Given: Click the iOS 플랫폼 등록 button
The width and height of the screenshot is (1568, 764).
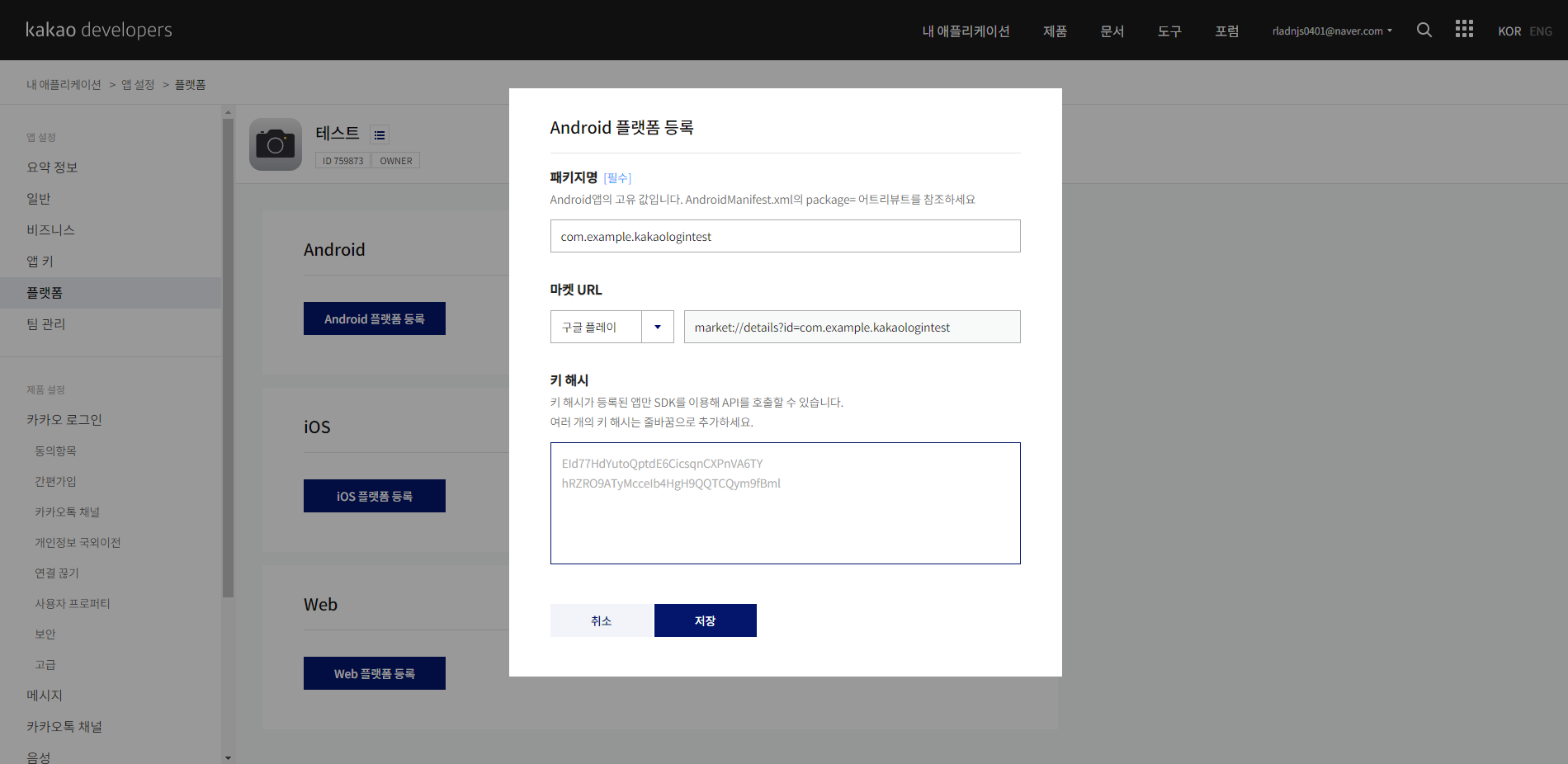Looking at the screenshot, I should (375, 496).
